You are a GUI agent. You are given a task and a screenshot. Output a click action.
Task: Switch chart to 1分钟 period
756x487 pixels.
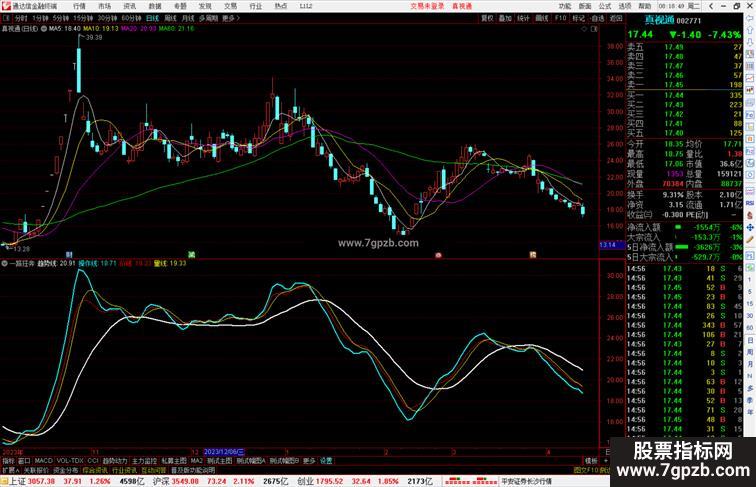pyautogui.click(x=40, y=18)
